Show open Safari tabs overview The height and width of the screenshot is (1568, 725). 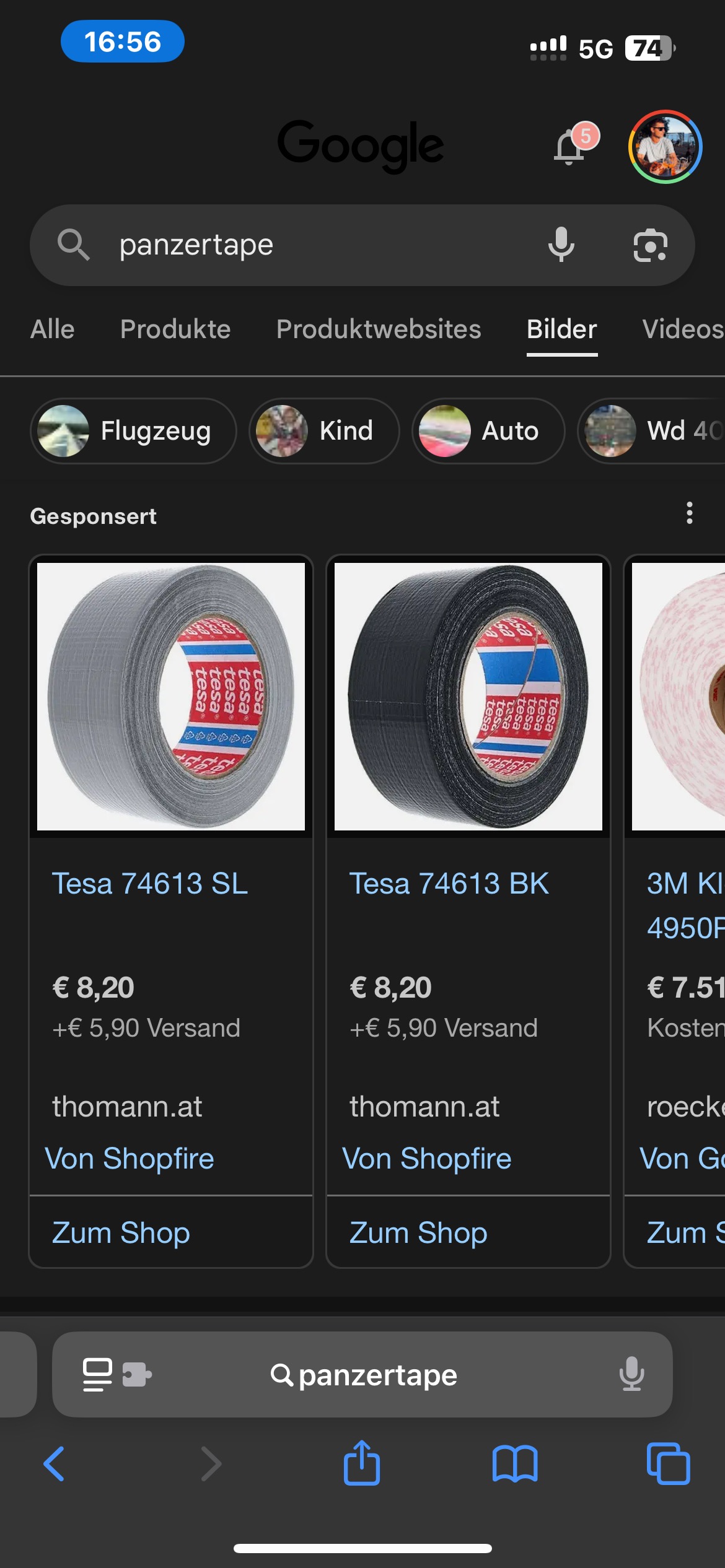(668, 1464)
